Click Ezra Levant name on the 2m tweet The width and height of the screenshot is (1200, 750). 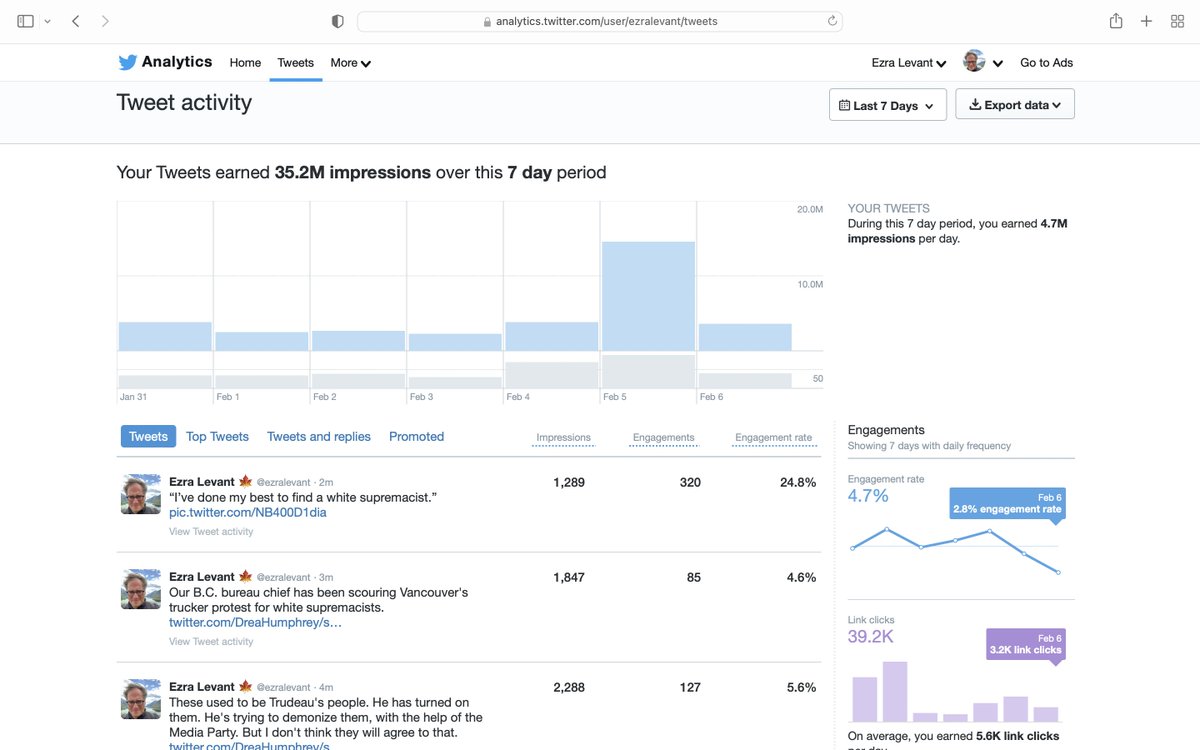click(x=202, y=481)
